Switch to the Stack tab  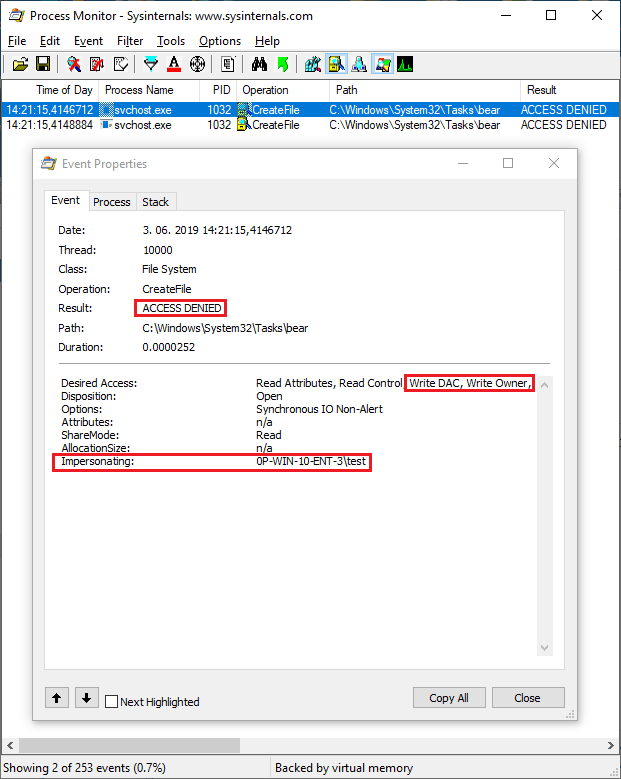coord(155,202)
